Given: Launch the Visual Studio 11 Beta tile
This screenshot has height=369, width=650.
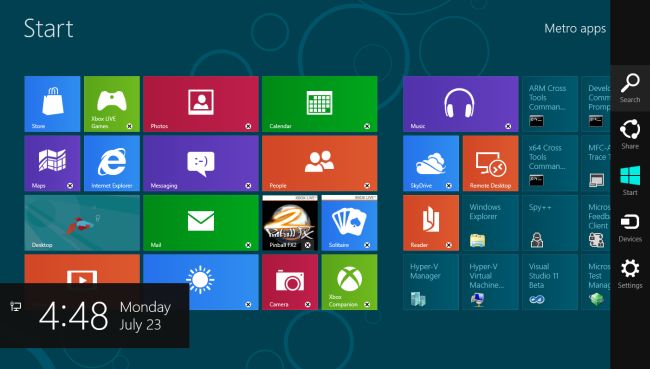Looking at the screenshot, I should (550, 282).
